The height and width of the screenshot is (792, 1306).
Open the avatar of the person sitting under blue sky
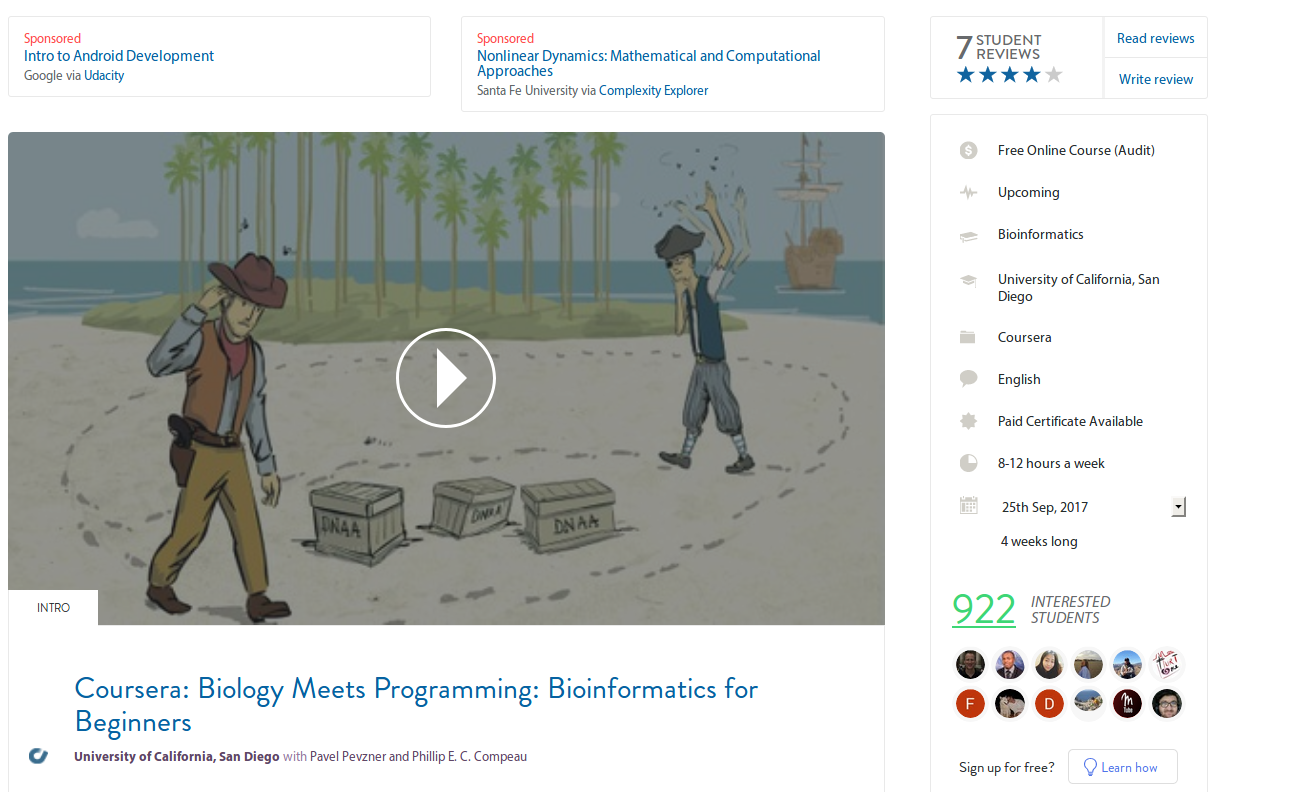[x=1127, y=664]
